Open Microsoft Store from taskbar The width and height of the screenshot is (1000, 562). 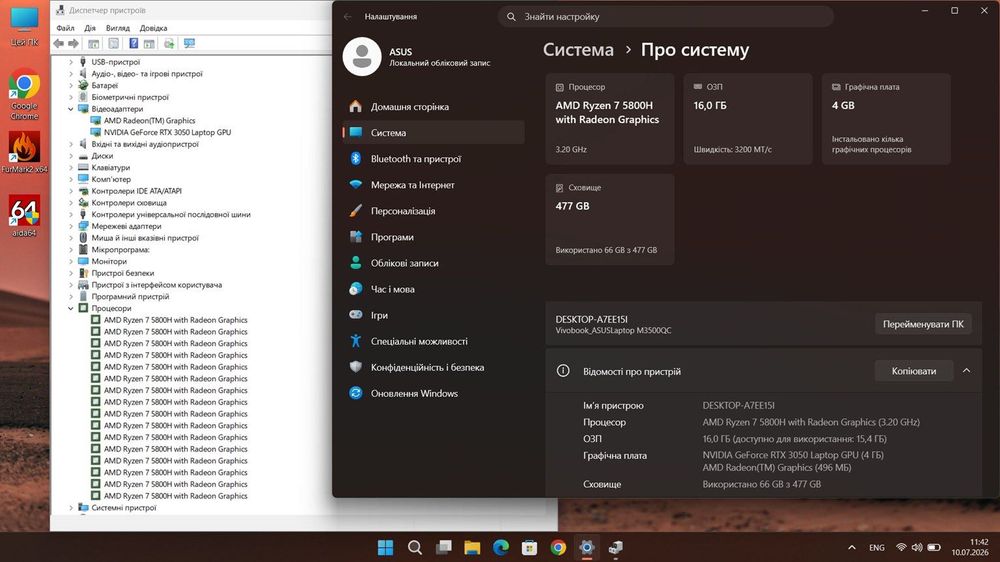[x=529, y=547]
